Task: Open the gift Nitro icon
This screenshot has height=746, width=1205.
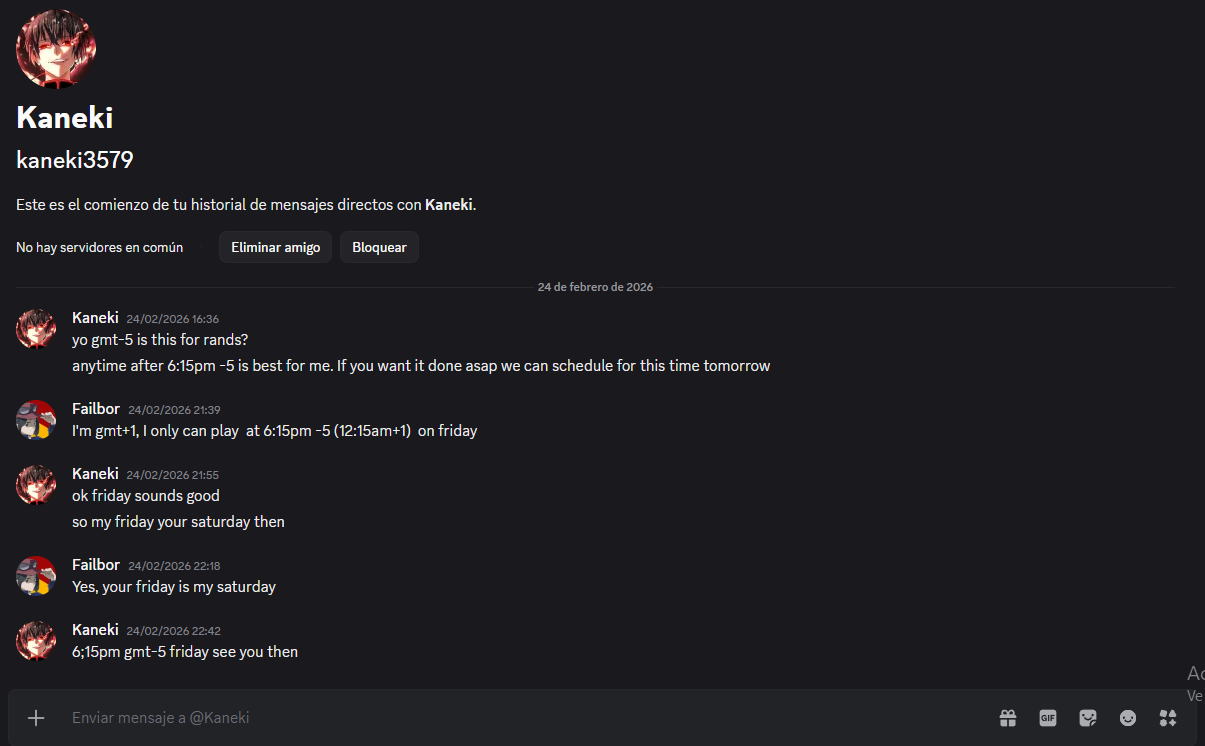Action: coord(1007,718)
